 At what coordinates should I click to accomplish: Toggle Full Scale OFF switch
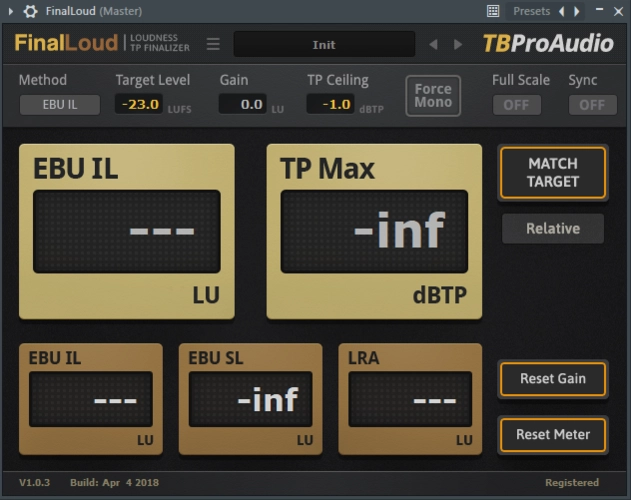pos(517,105)
